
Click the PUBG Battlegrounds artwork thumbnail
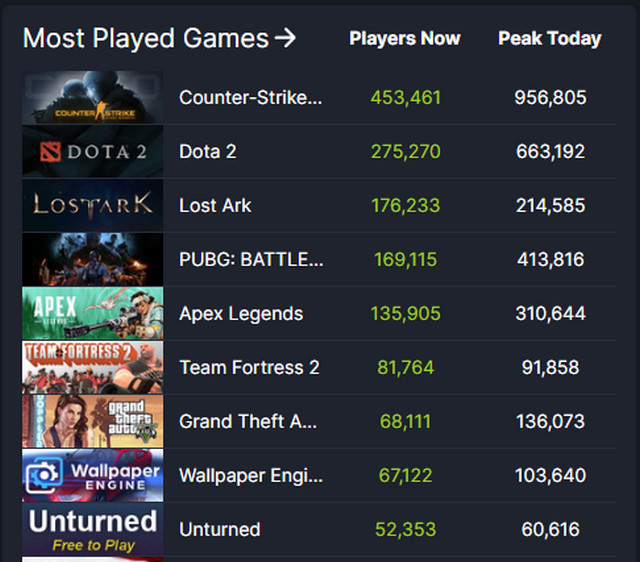(x=93, y=259)
